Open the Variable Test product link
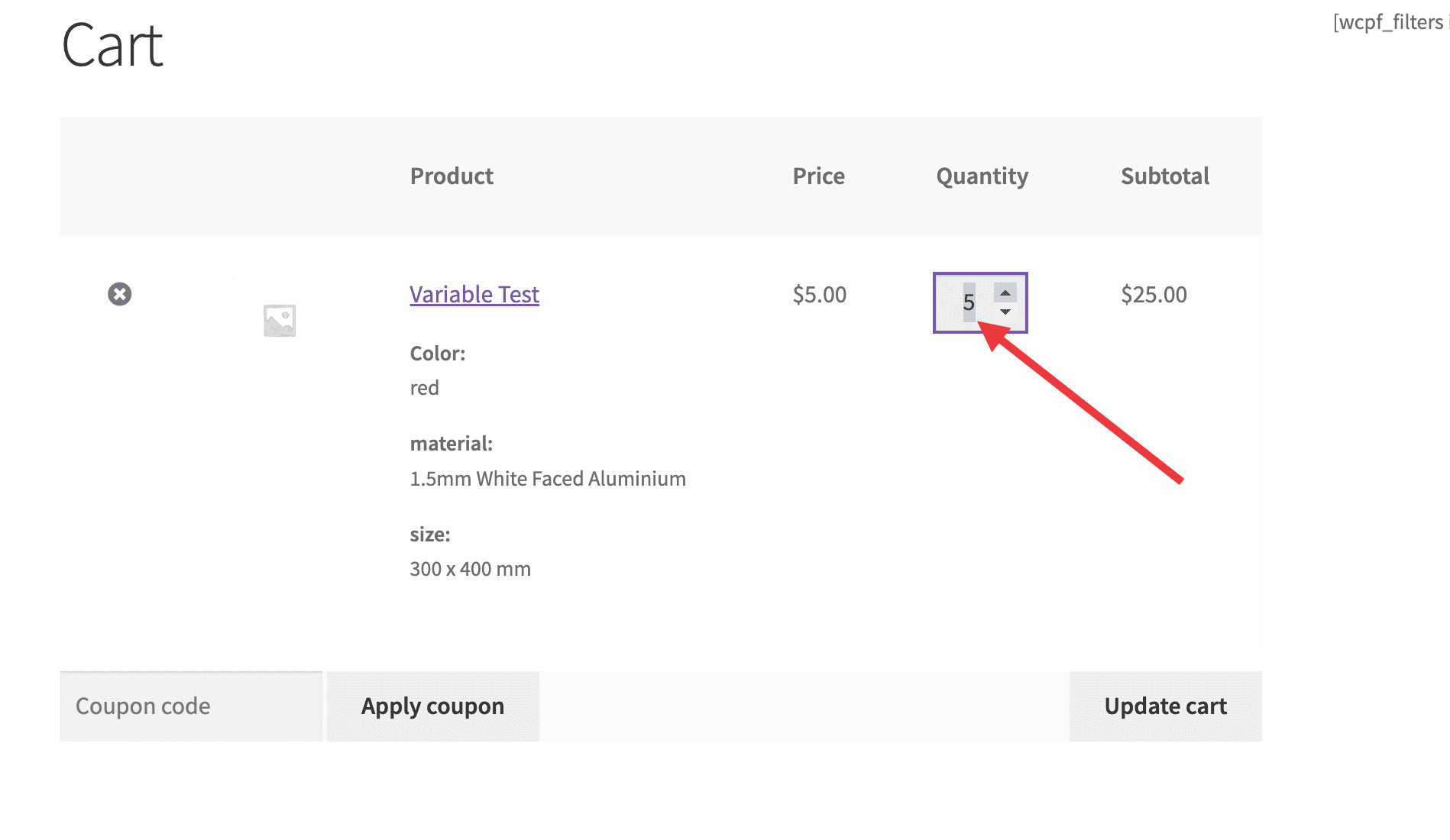The width and height of the screenshot is (1450, 840). 474,294
